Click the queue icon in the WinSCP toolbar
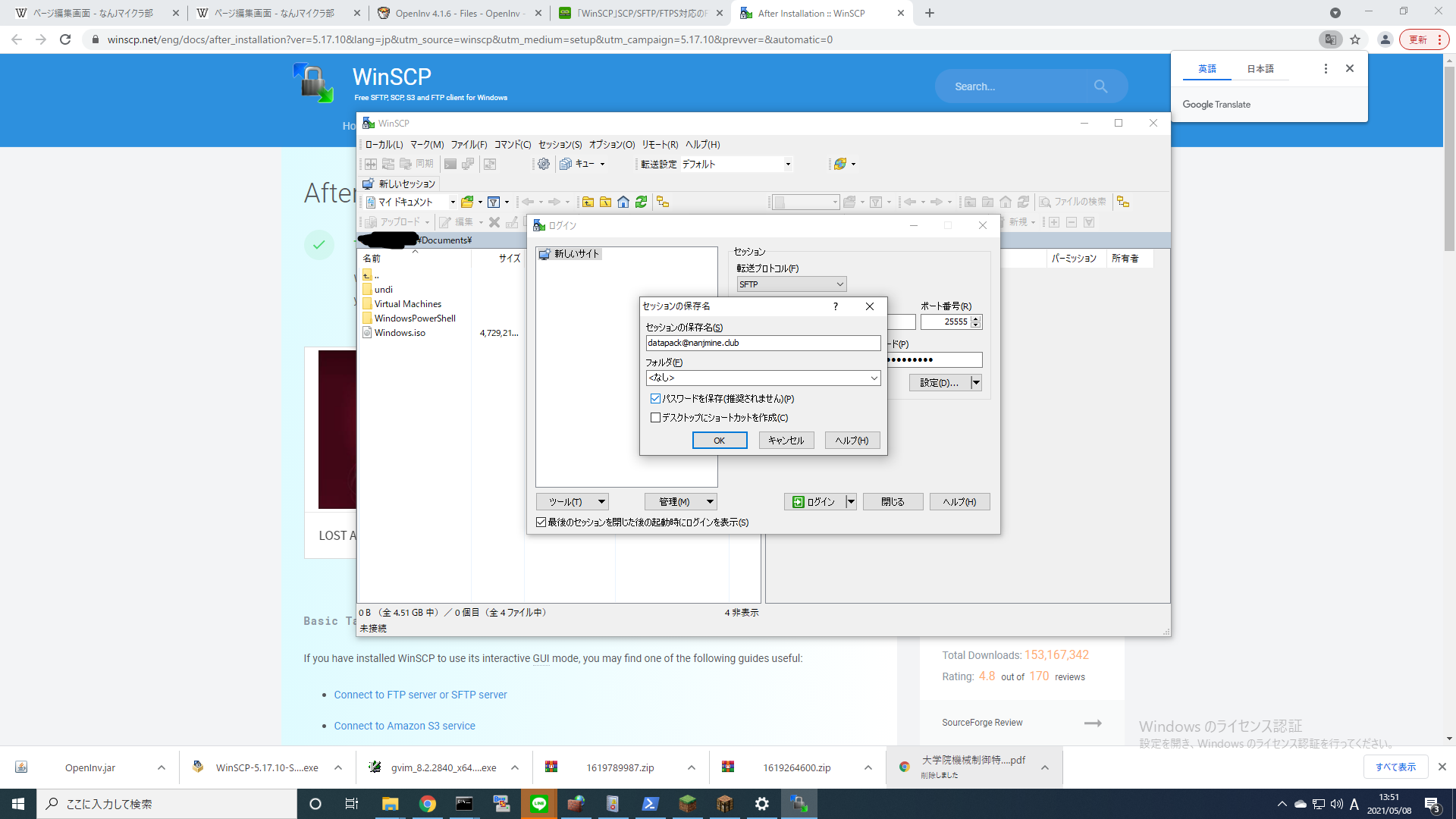Viewport: 1456px width, 819px height. click(566, 164)
